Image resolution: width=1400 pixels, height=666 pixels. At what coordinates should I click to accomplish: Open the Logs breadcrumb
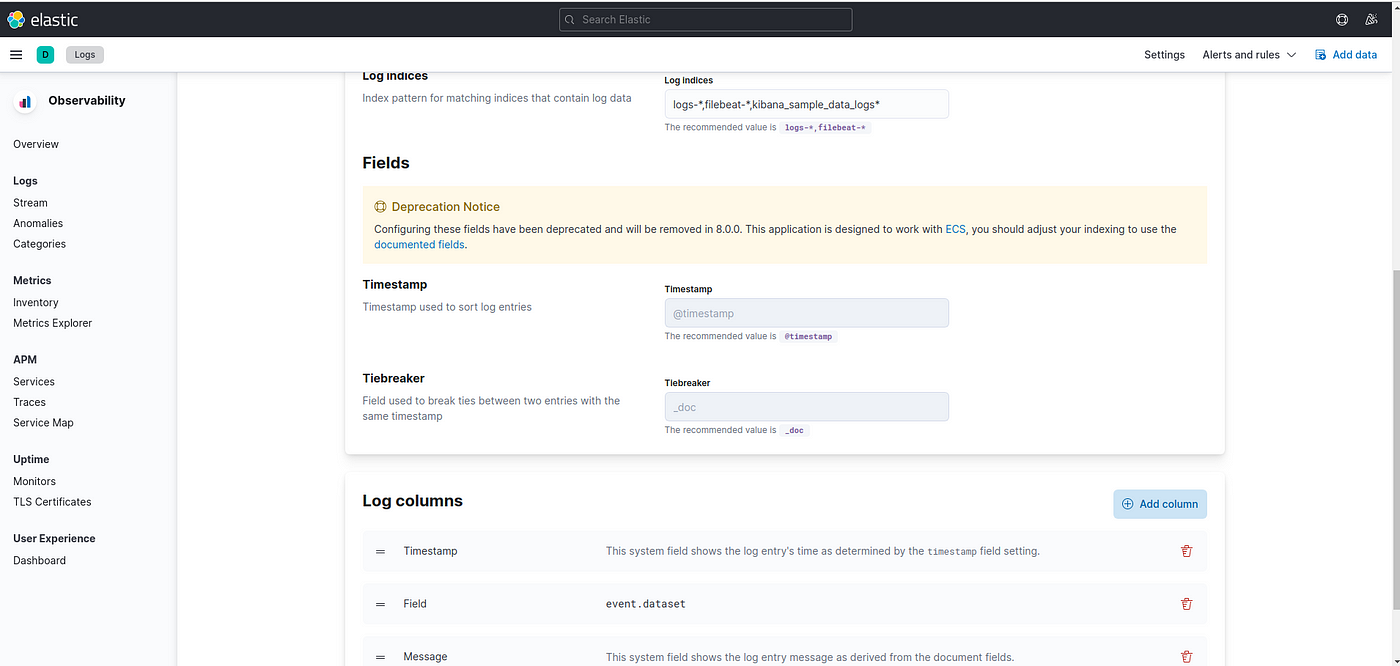pos(85,55)
